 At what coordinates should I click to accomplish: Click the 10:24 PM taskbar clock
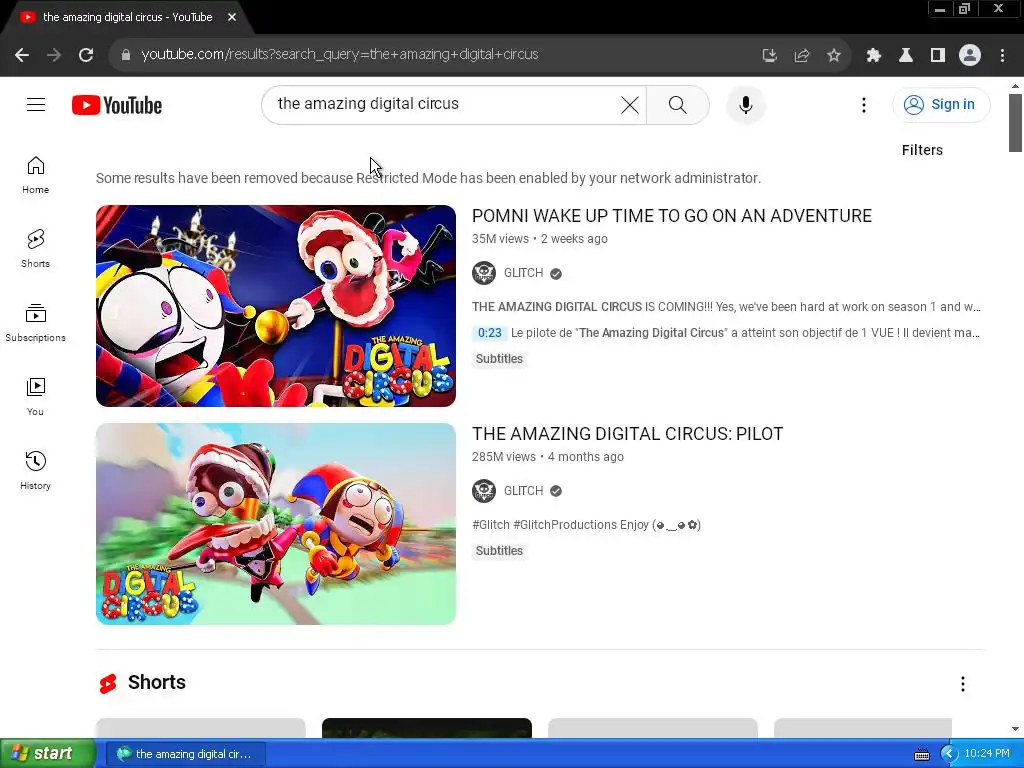click(x=986, y=754)
